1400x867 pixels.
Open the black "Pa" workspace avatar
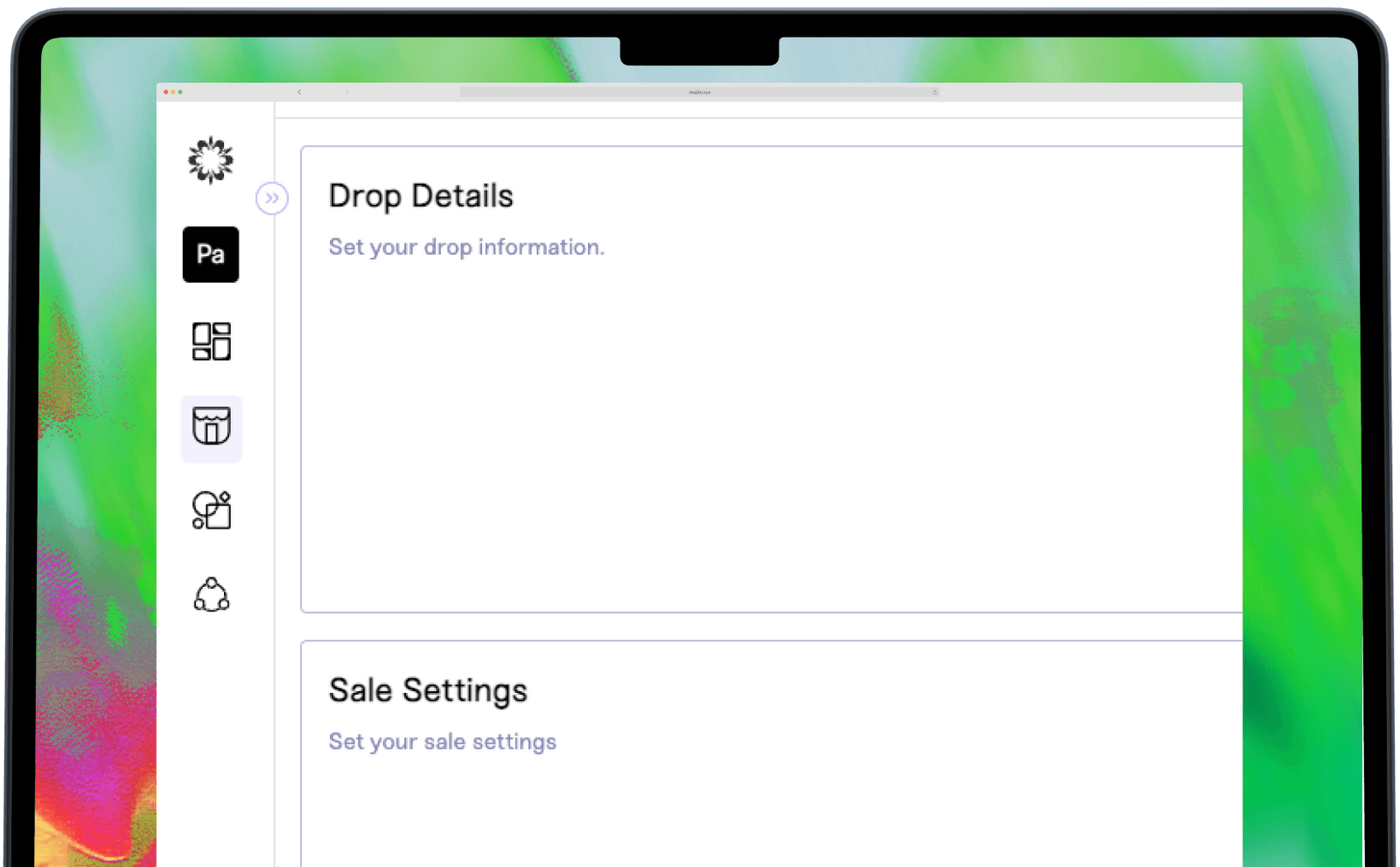click(210, 255)
